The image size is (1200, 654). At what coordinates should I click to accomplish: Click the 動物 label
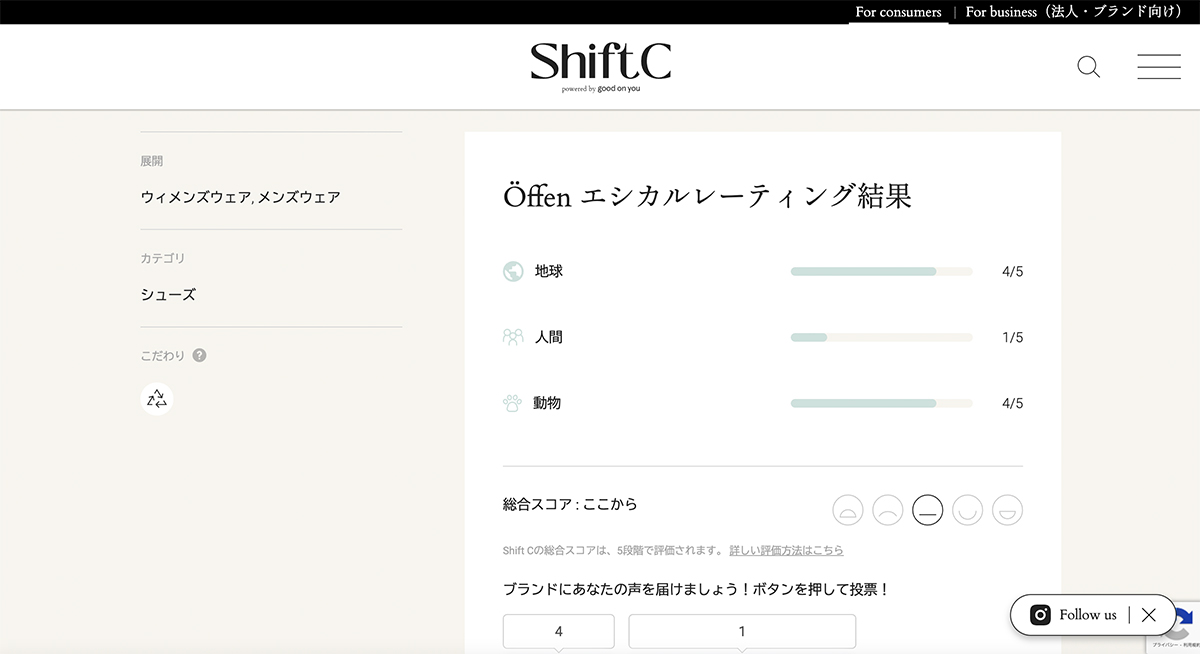pos(547,403)
